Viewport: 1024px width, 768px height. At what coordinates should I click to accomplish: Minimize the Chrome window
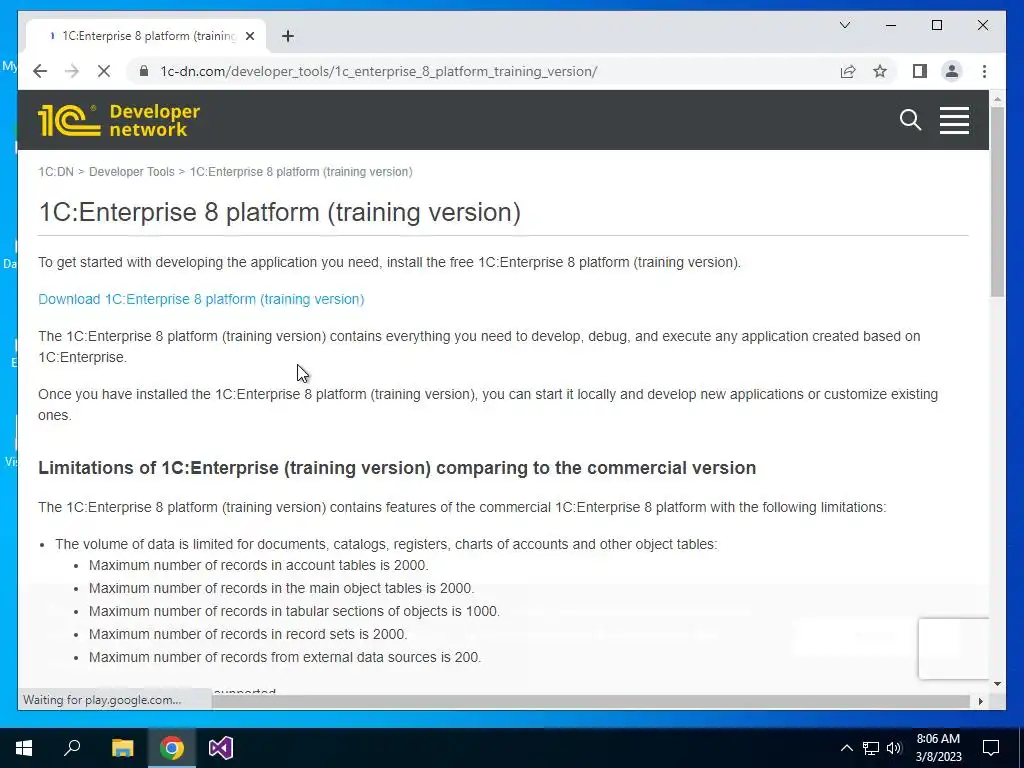click(x=891, y=25)
